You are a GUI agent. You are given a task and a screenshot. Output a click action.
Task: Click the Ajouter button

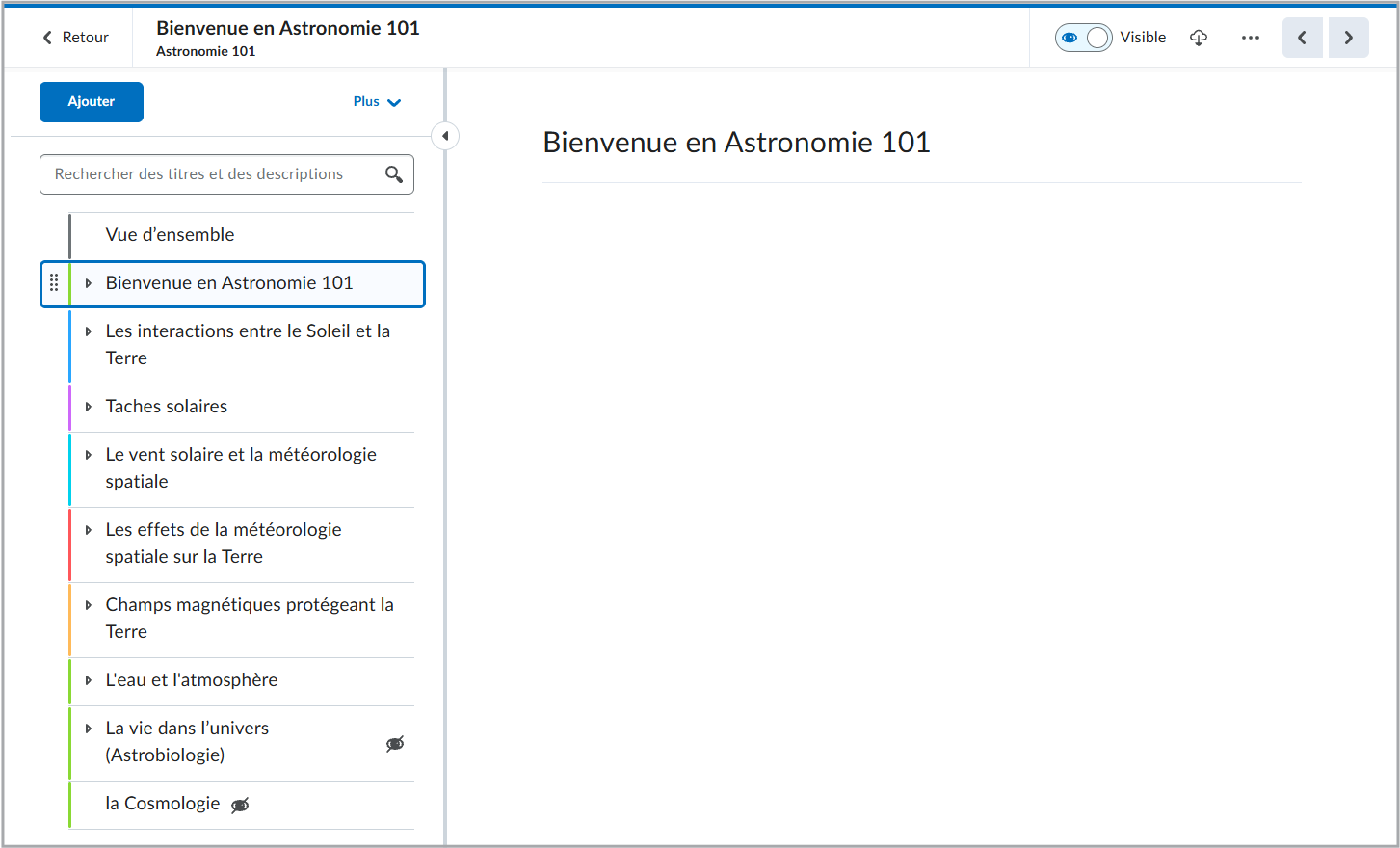coord(92,102)
